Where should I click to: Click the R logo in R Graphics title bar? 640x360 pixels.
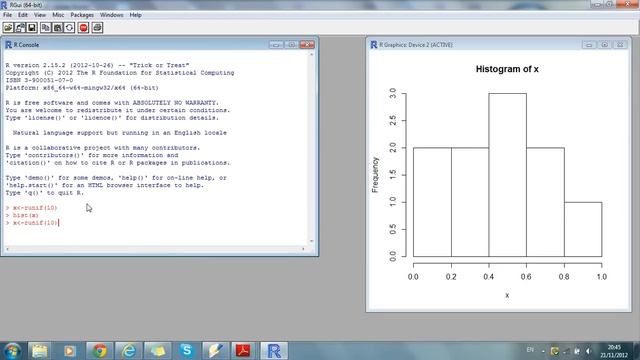[x=373, y=44]
